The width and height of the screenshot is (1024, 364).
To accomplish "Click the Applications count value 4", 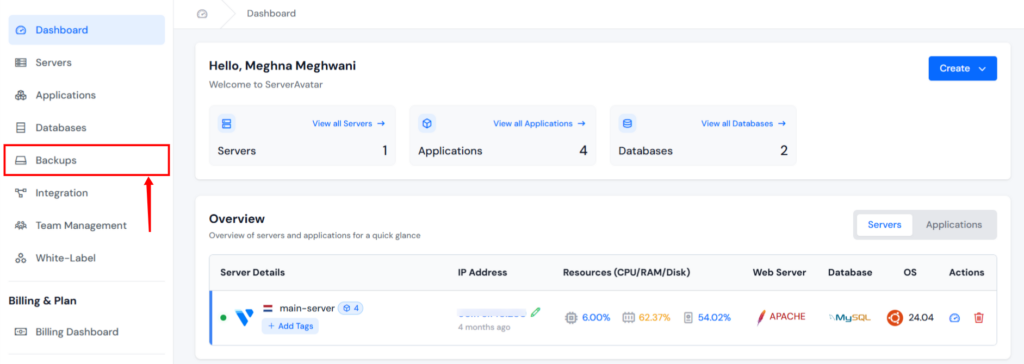I will (x=583, y=151).
